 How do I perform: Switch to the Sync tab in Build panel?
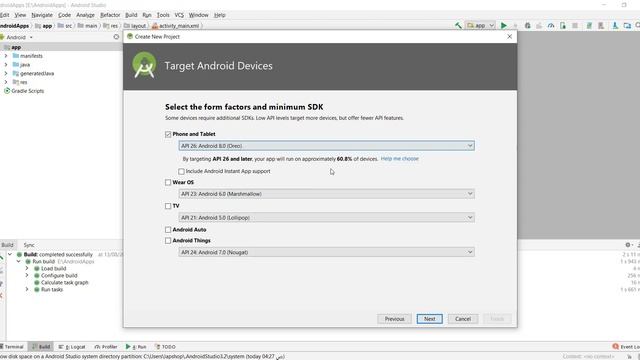coord(29,245)
